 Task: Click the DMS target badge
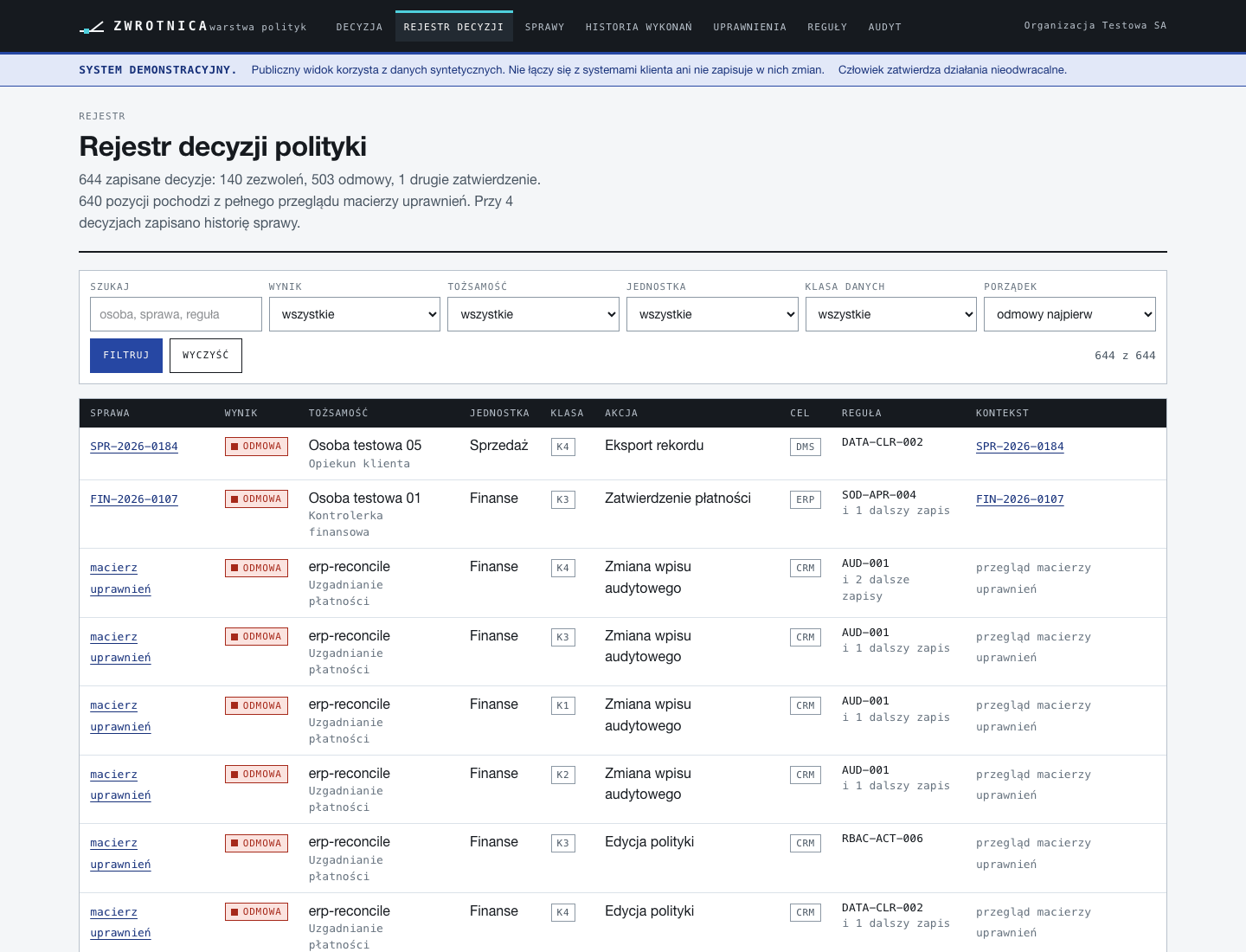[x=806, y=447]
